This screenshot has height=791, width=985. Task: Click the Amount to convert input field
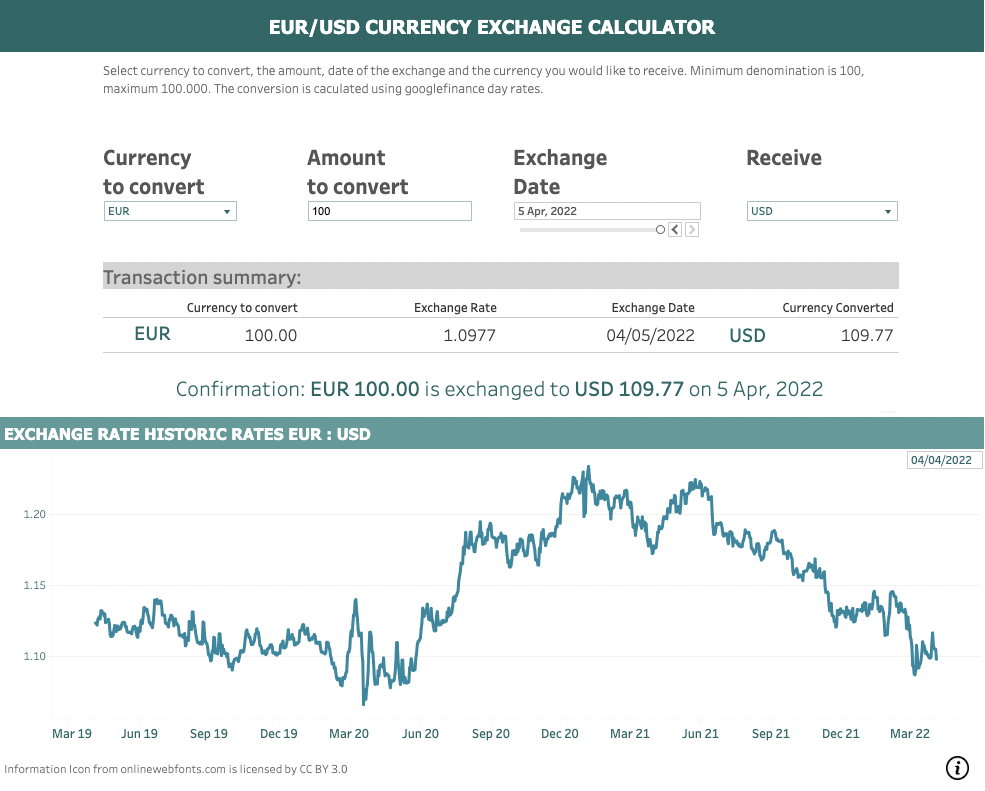pyautogui.click(x=389, y=212)
